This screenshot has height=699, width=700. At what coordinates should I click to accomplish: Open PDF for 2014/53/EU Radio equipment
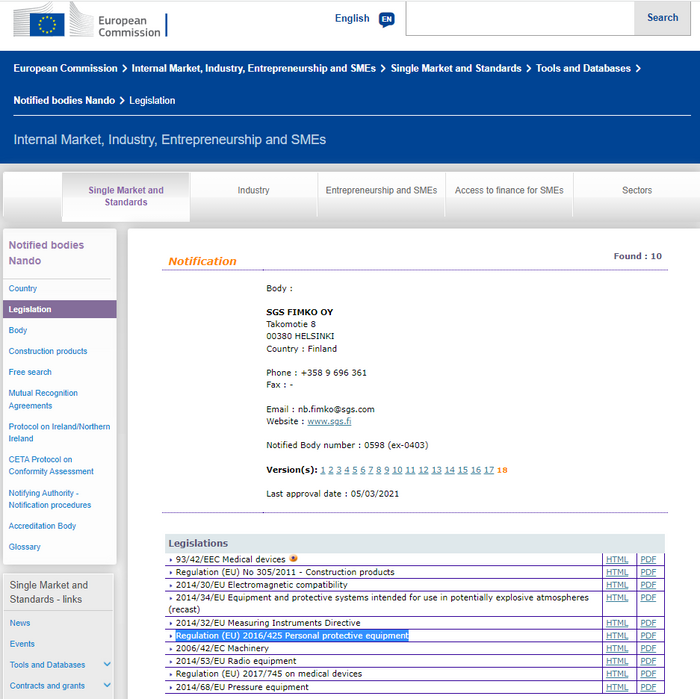(x=648, y=661)
